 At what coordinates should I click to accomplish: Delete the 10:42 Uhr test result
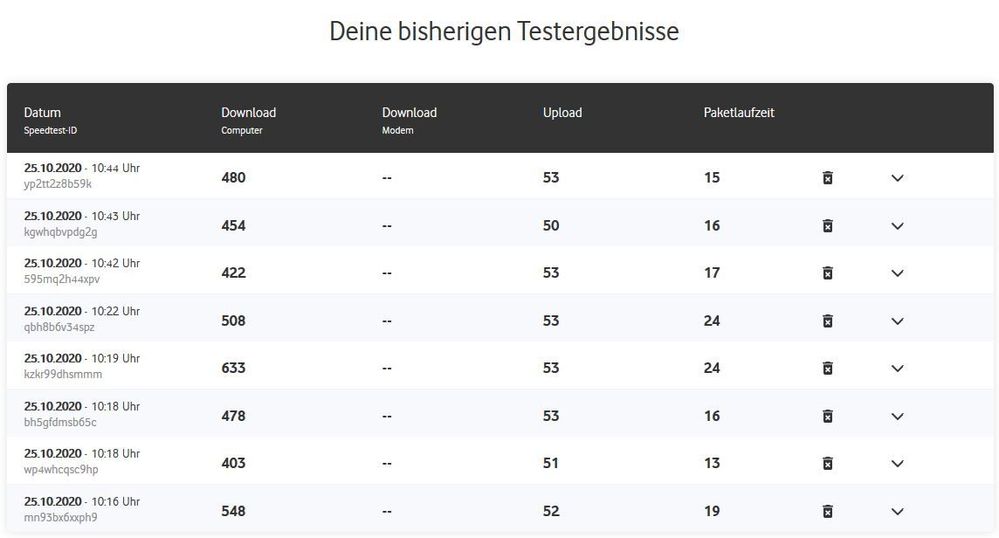pyautogui.click(x=827, y=273)
